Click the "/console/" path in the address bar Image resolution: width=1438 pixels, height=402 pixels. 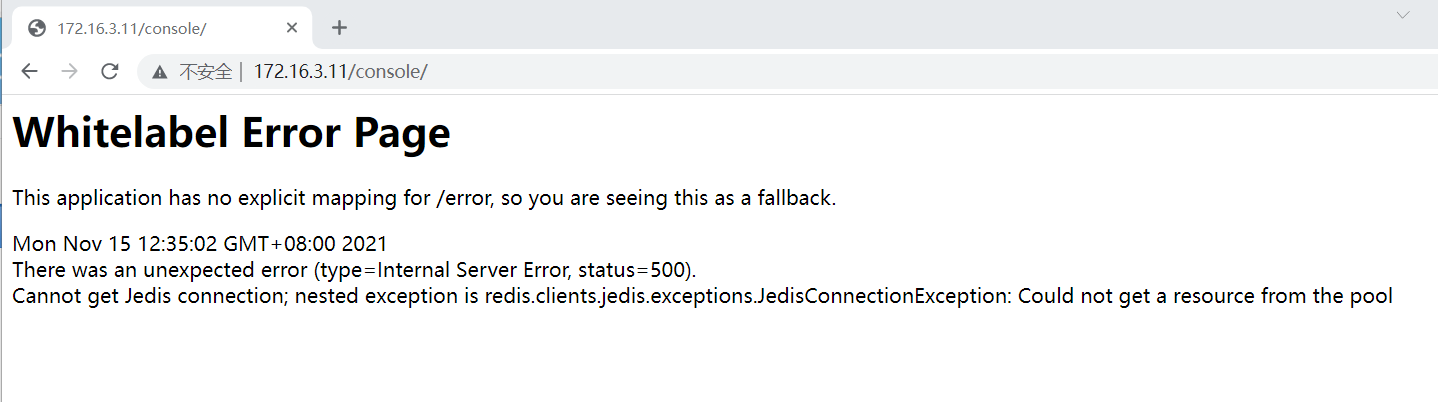point(388,72)
